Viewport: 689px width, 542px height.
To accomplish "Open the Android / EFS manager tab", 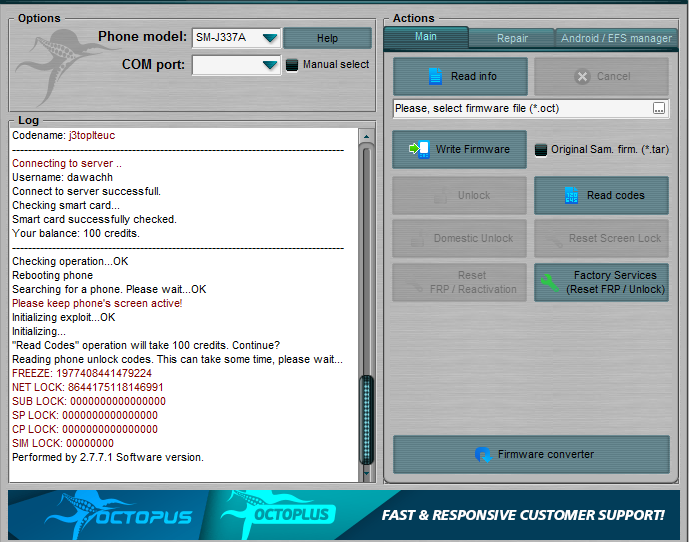I will point(616,38).
